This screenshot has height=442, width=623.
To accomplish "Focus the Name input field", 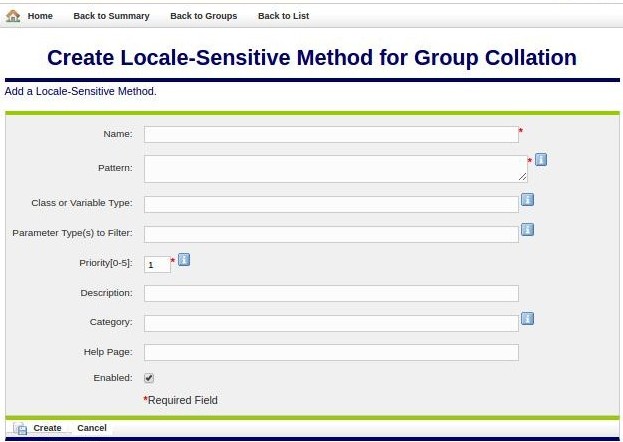I will click(331, 135).
